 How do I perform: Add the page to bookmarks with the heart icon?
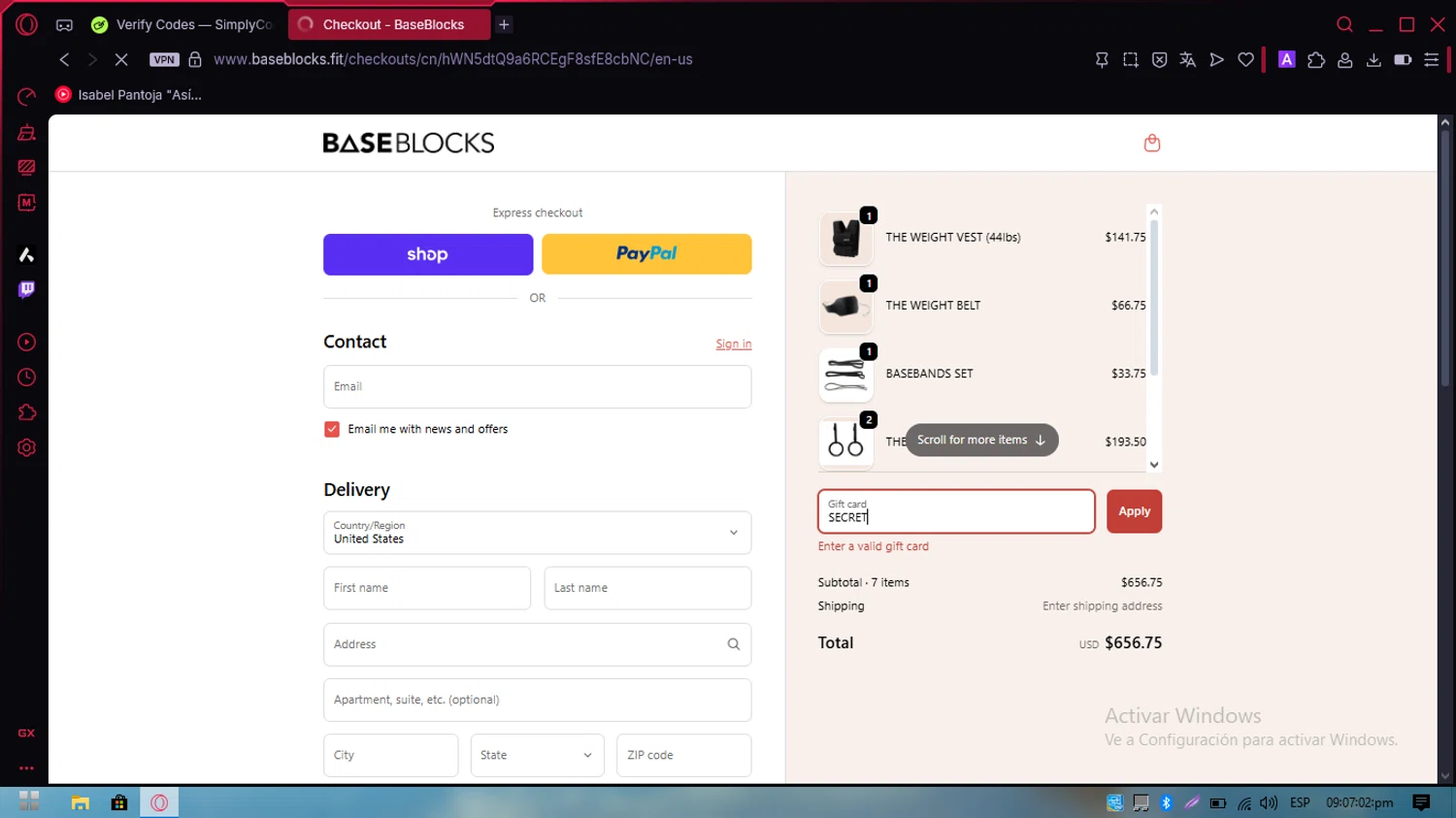pyautogui.click(x=1245, y=60)
